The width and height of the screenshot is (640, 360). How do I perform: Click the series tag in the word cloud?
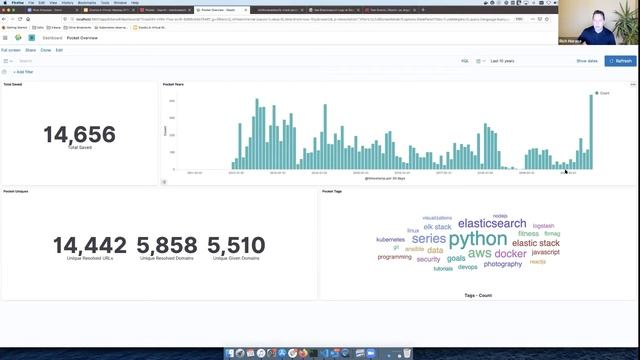[429, 239]
